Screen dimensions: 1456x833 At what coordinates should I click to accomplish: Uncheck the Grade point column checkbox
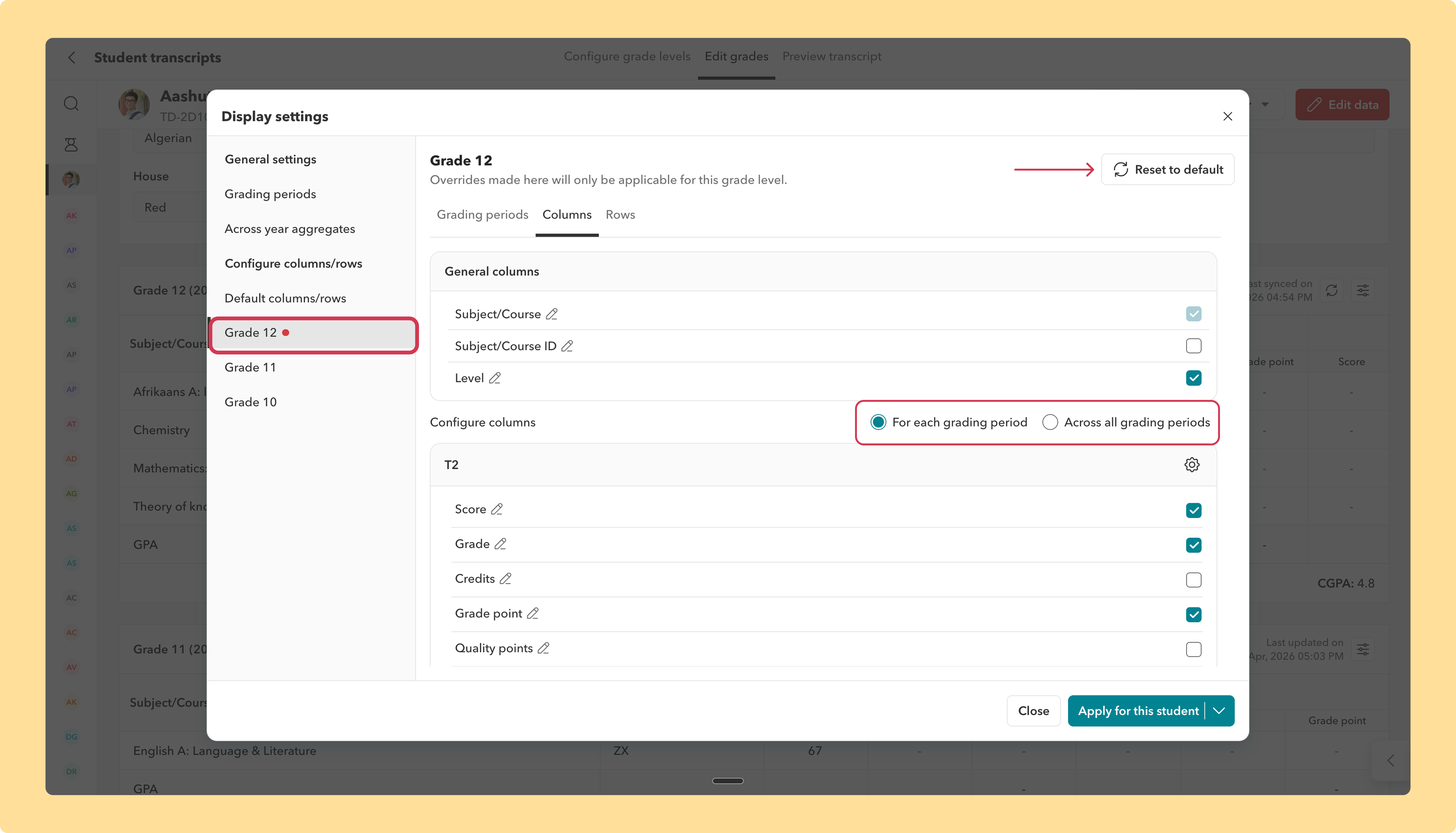coord(1194,615)
